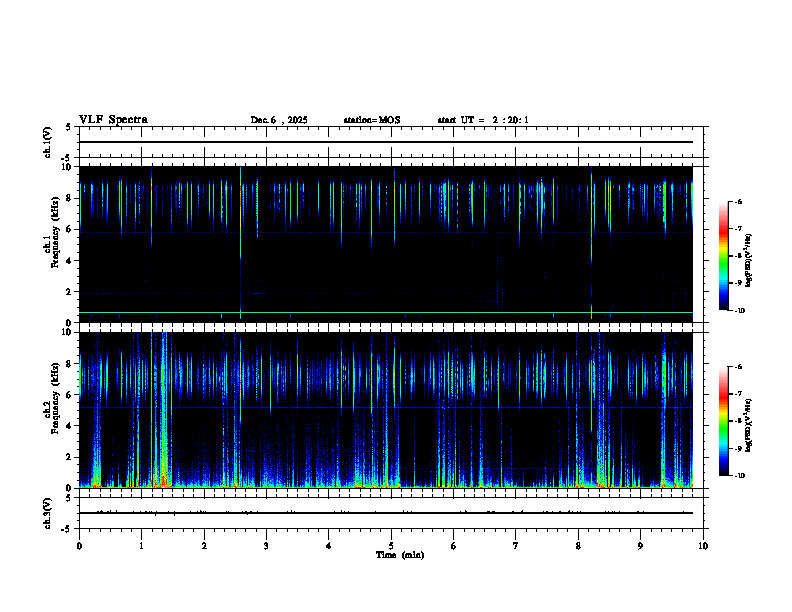This screenshot has height=612, width=792.
Task: Click time axis tick label "10"
Action: coord(703,546)
